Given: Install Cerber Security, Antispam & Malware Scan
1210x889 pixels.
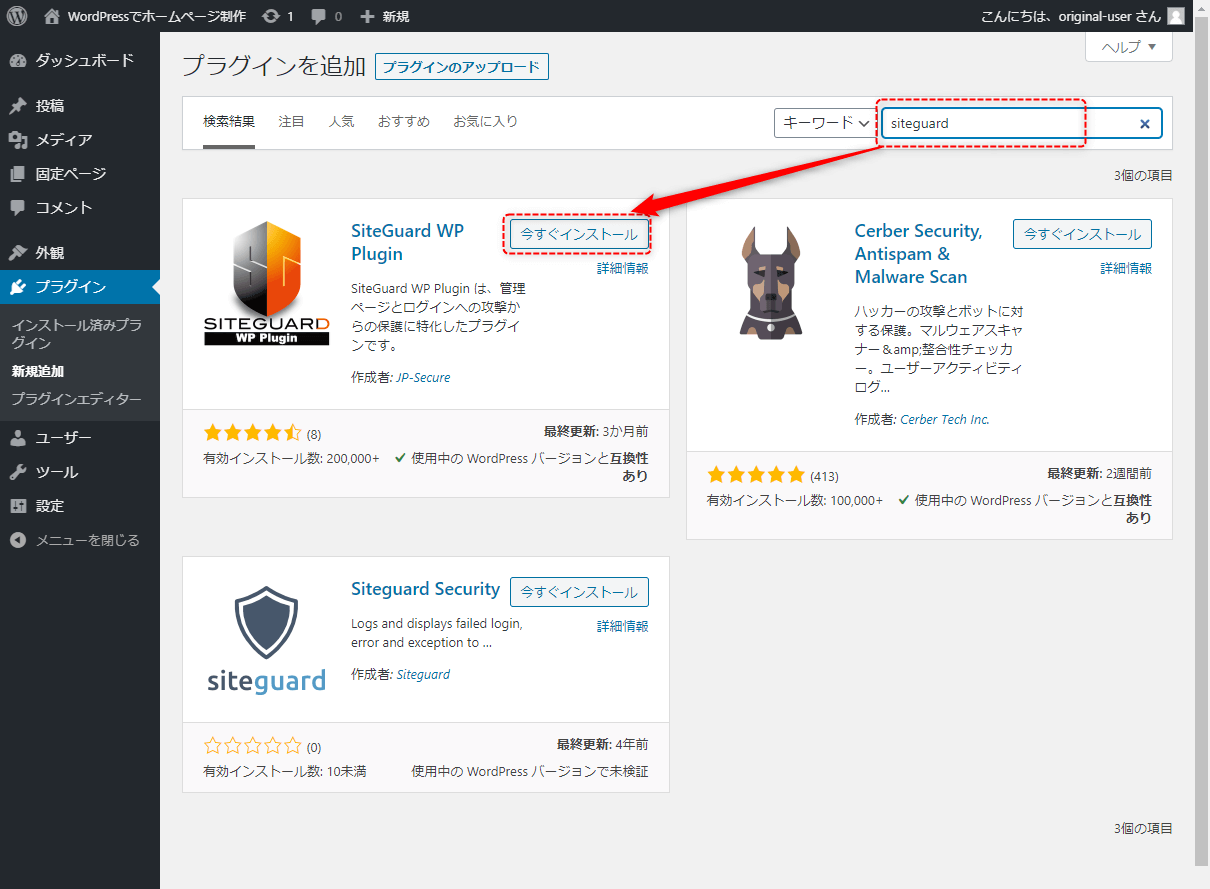Looking at the screenshot, I should [1082, 234].
